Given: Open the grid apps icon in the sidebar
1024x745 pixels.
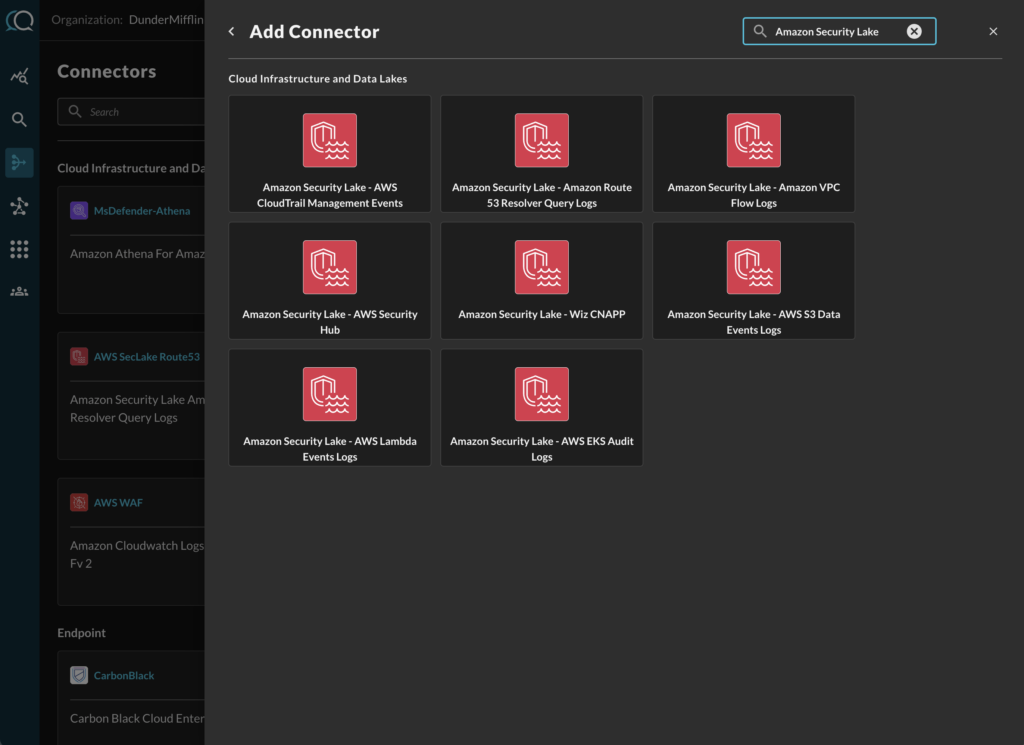Looking at the screenshot, I should click(x=19, y=249).
